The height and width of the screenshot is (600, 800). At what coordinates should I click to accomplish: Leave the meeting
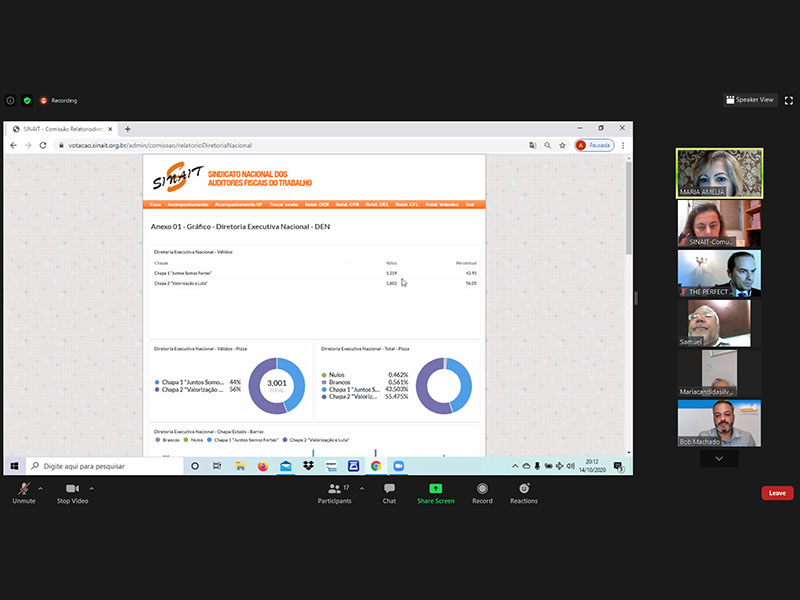click(x=777, y=493)
